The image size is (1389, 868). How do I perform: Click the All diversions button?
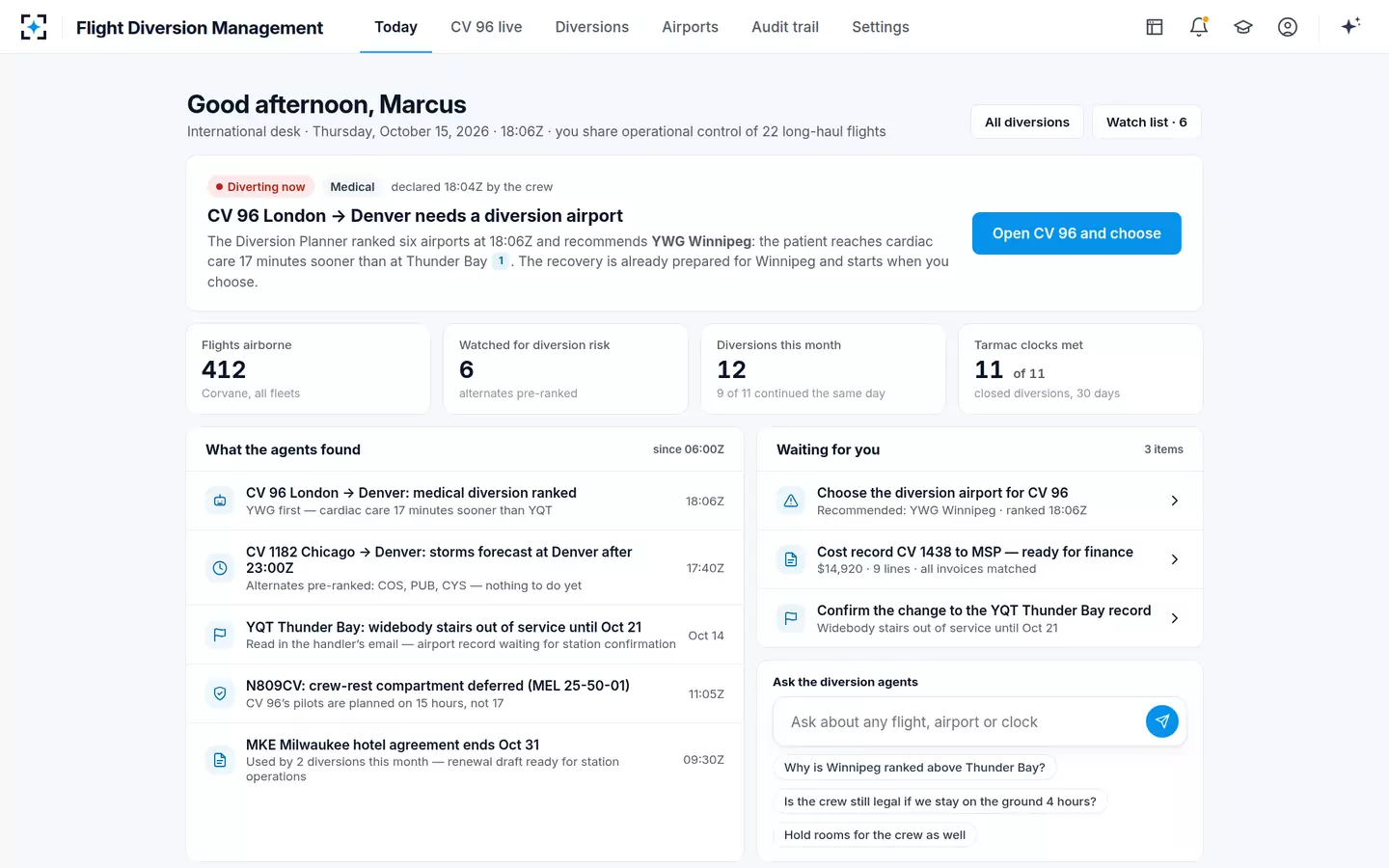[x=1027, y=122]
